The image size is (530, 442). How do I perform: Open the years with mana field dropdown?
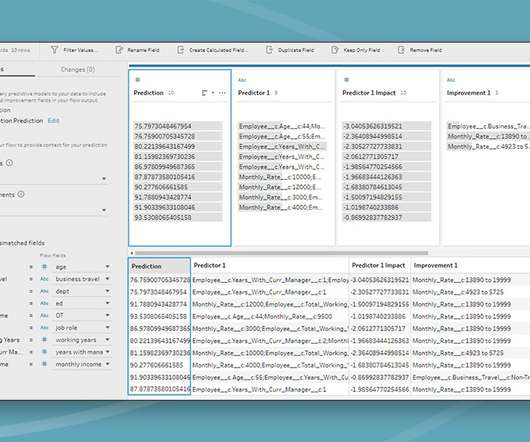[x=107, y=352]
